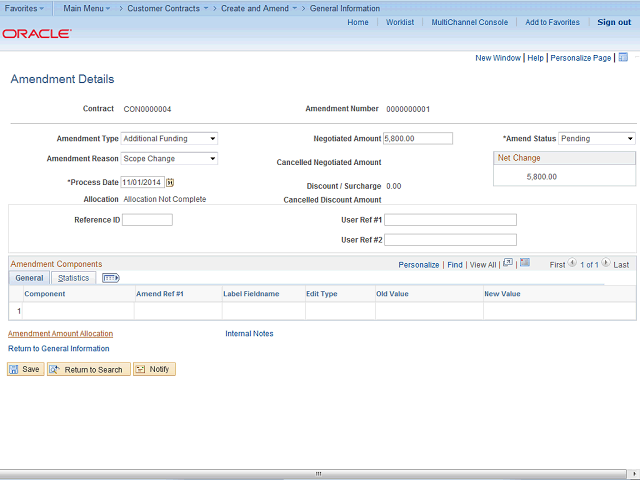The image size is (640, 480).
Task: Click the General Information breadcrumb
Action: [x=344, y=8]
